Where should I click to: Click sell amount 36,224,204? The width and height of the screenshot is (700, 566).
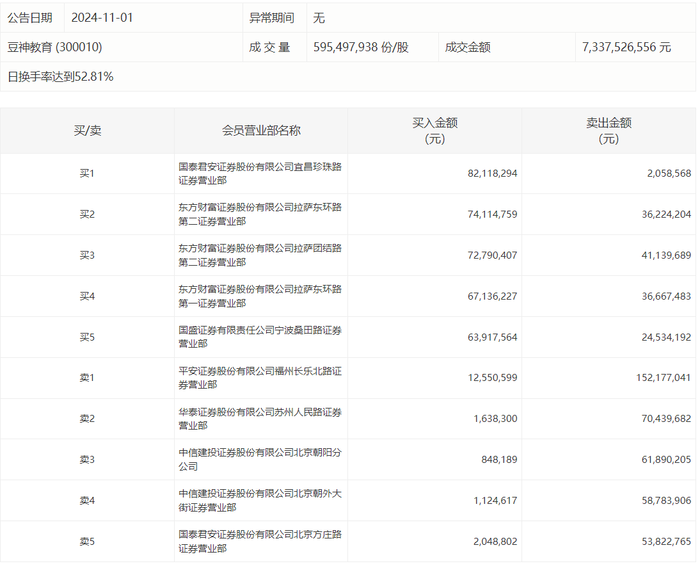[666, 215]
